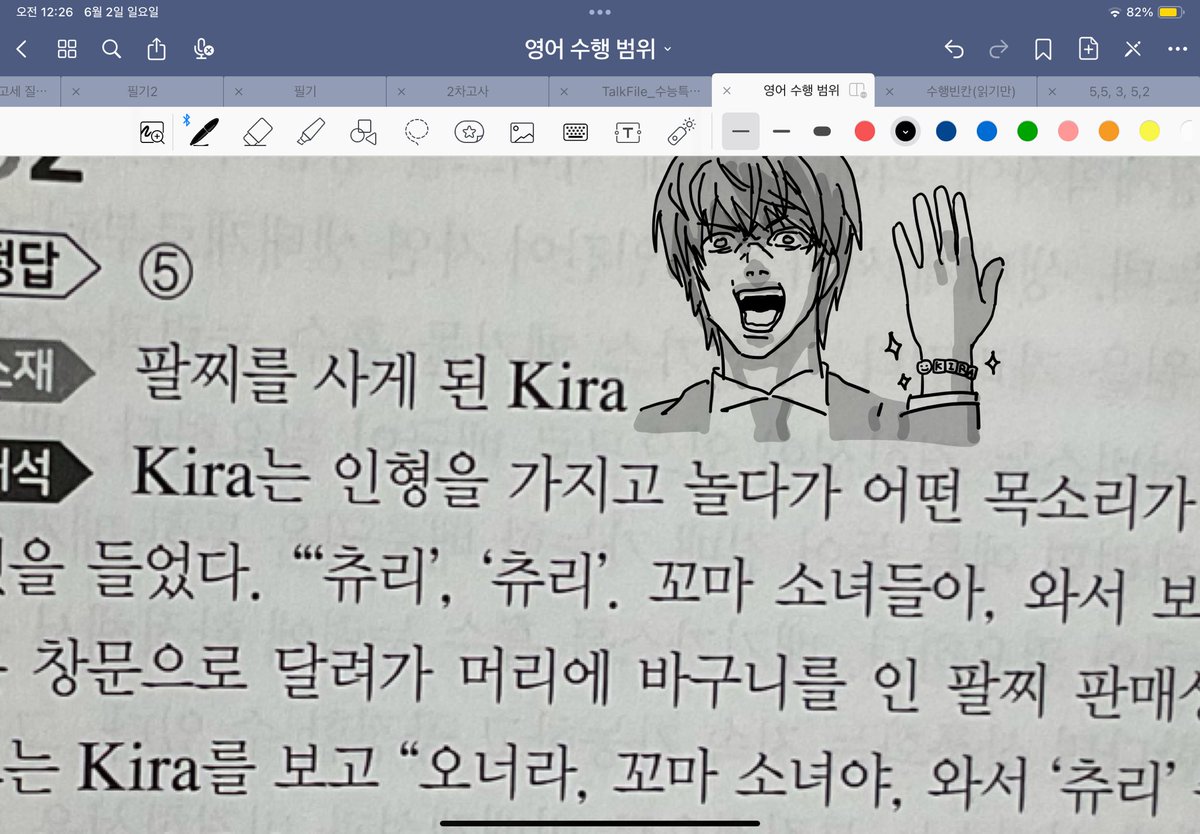Pick the red pen color
1200x834 pixels.
click(865, 131)
